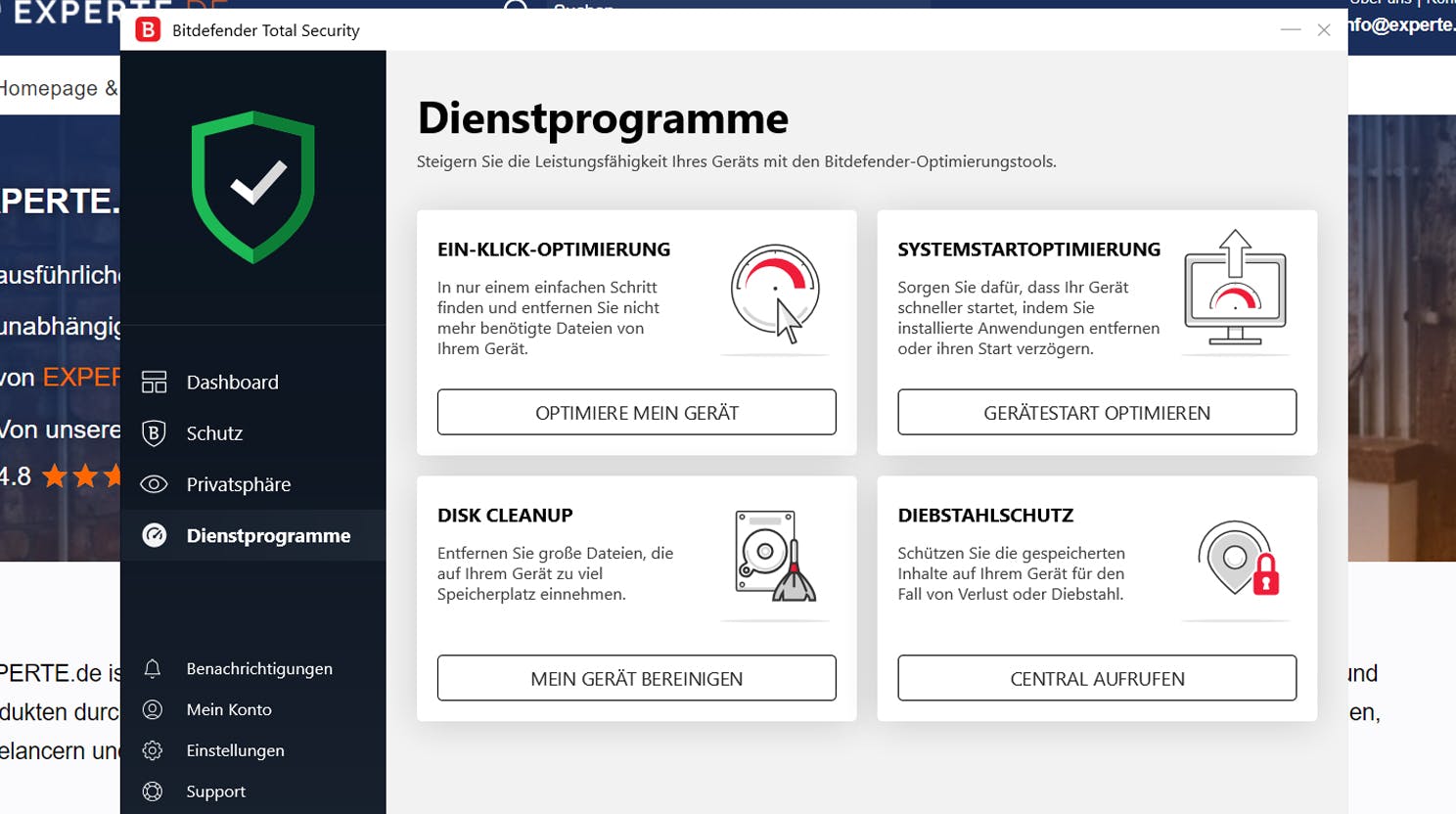This screenshot has width=1456, height=814.
Task: Click the Support lifebuoy icon
Action: 152,791
